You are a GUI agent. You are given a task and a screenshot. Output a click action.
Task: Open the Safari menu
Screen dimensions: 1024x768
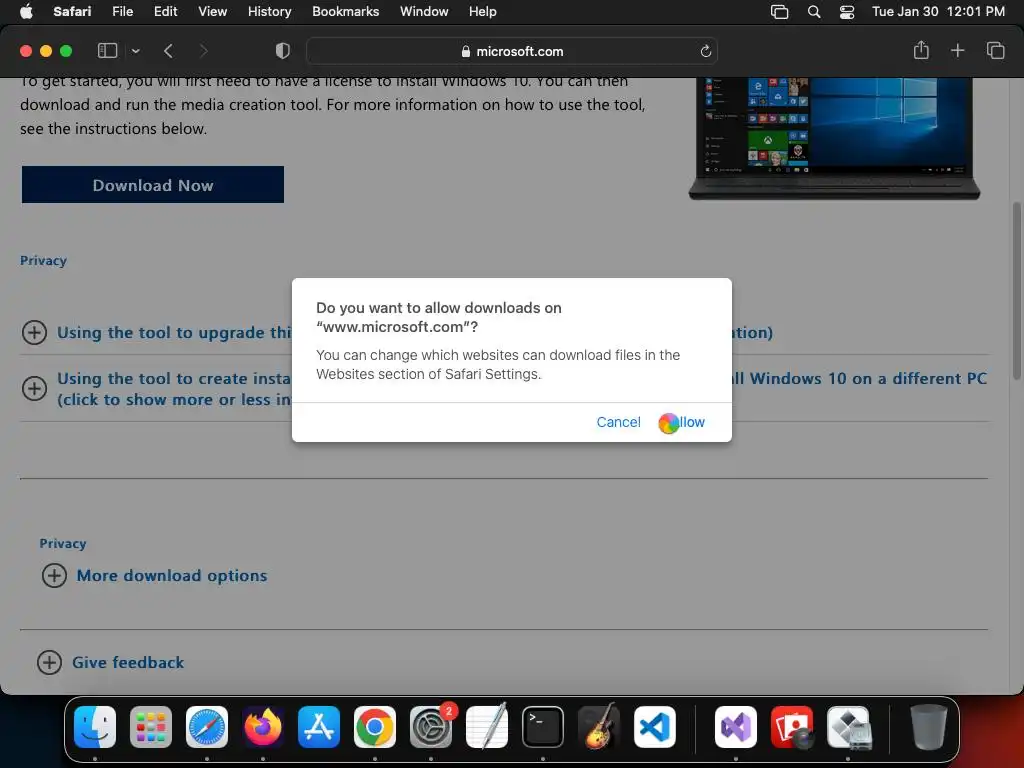point(72,11)
